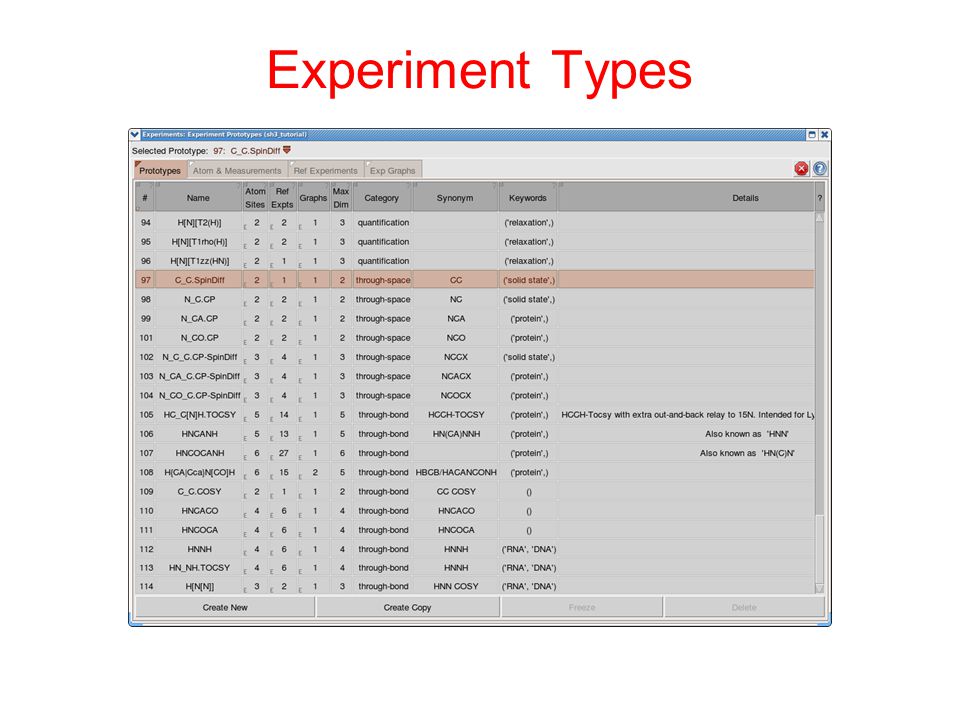Screen dimensions: 960x720
Task: Select the H[N][T1zz(HN)] prototype
Action: 199,261
